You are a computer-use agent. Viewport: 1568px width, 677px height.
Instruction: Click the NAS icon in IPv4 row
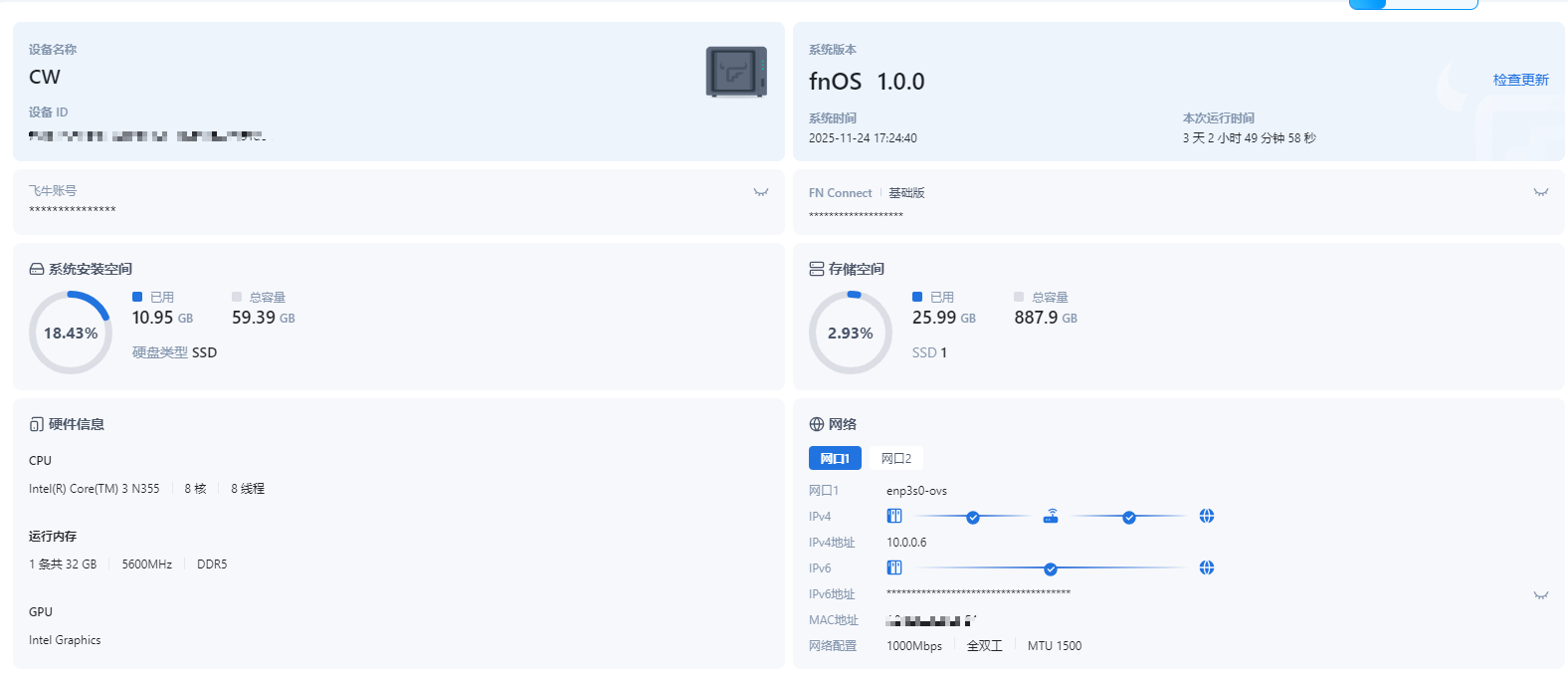pos(894,516)
